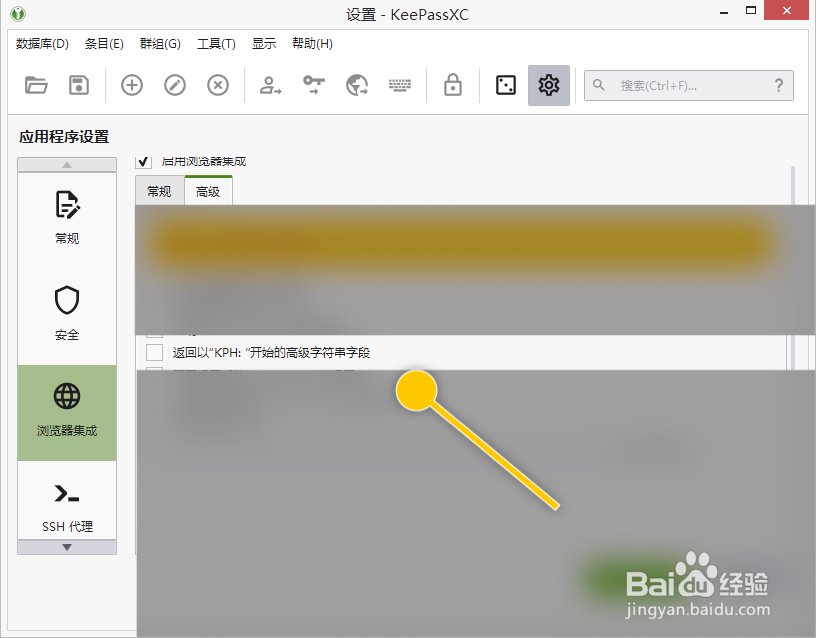Toggle the compact mode icon on the toolbar
The image size is (816, 638).
point(505,85)
